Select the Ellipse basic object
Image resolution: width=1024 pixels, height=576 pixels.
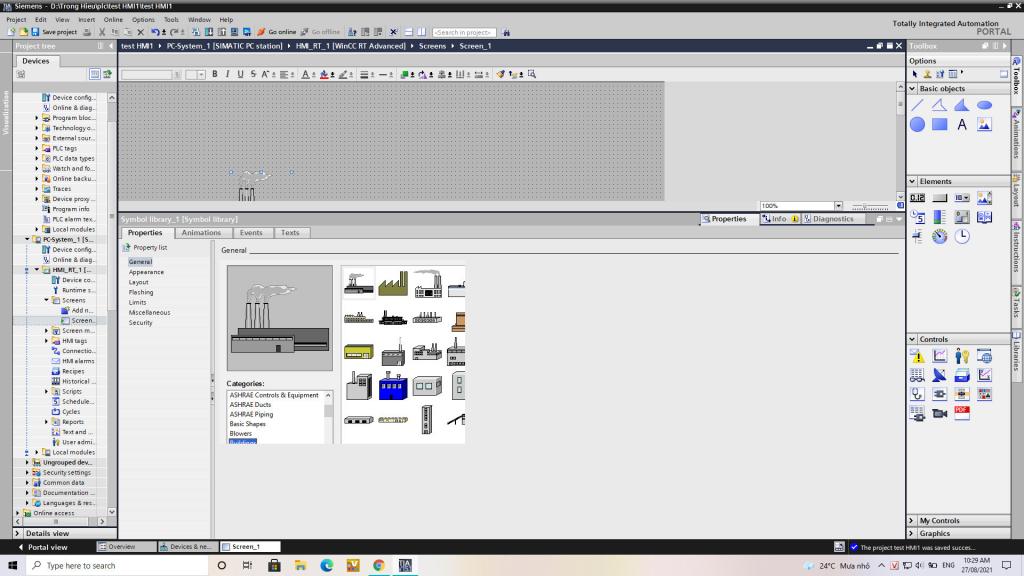pyautogui.click(x=984, y=105)
